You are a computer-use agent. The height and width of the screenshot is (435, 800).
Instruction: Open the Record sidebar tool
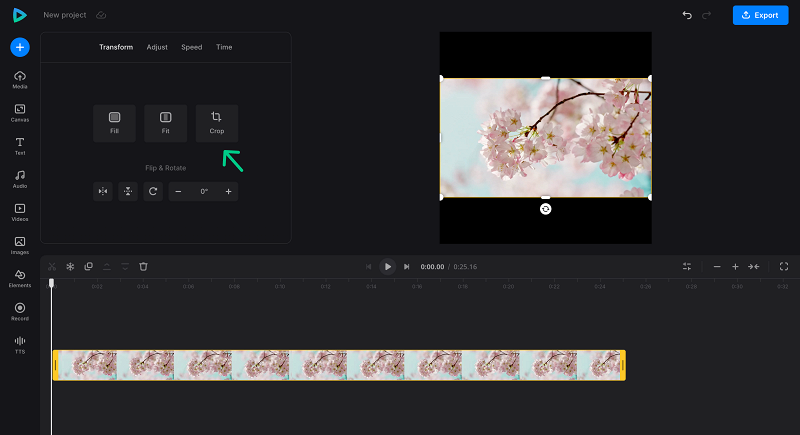(x=20, y=312)
